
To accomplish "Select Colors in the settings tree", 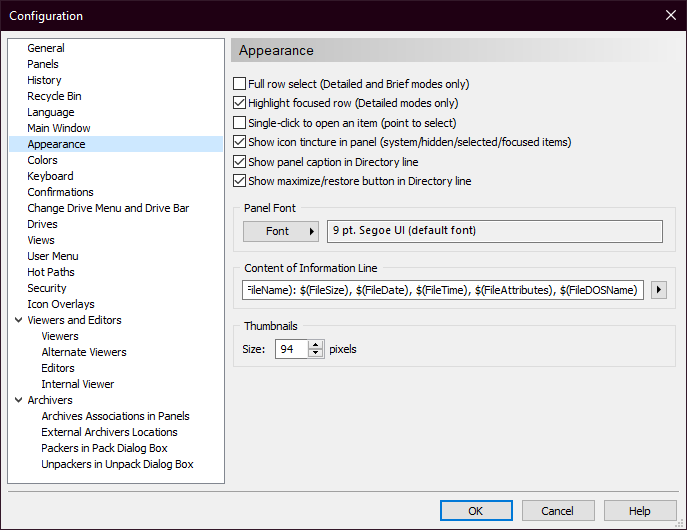I will pos(42,160).
